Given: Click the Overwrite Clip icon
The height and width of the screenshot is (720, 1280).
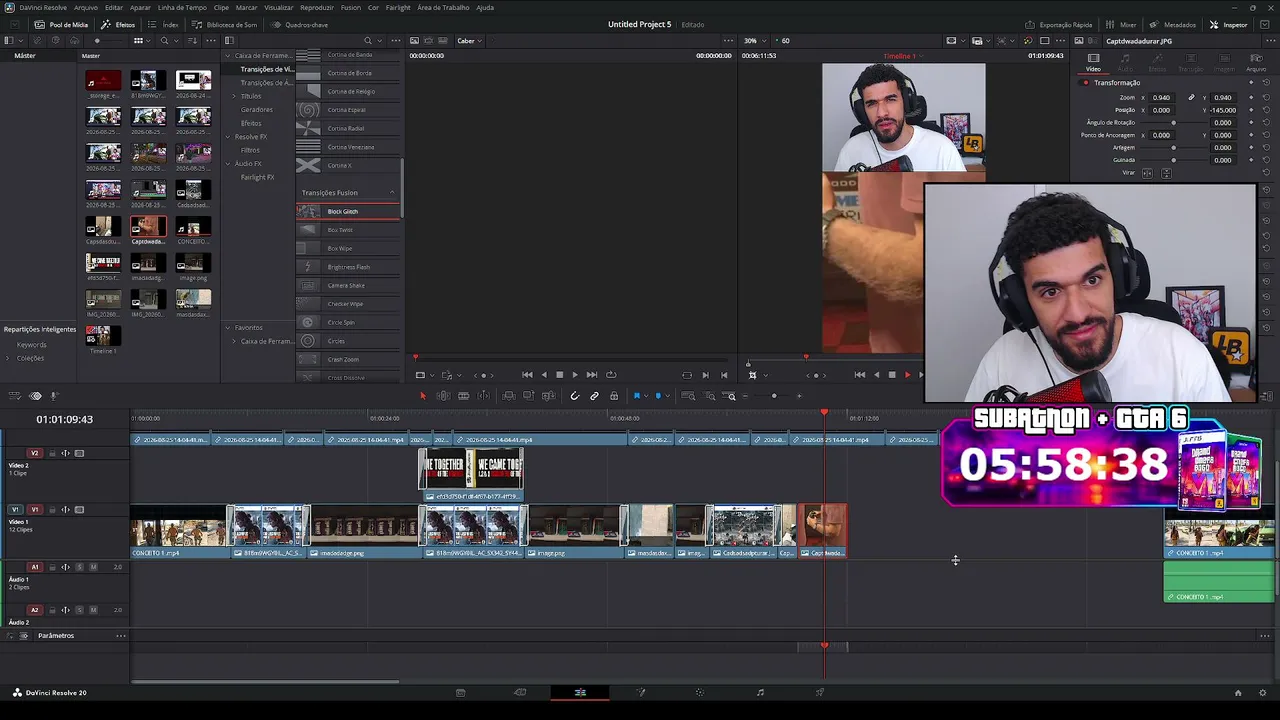Looking at the screenshot, I should coord(529,396).
